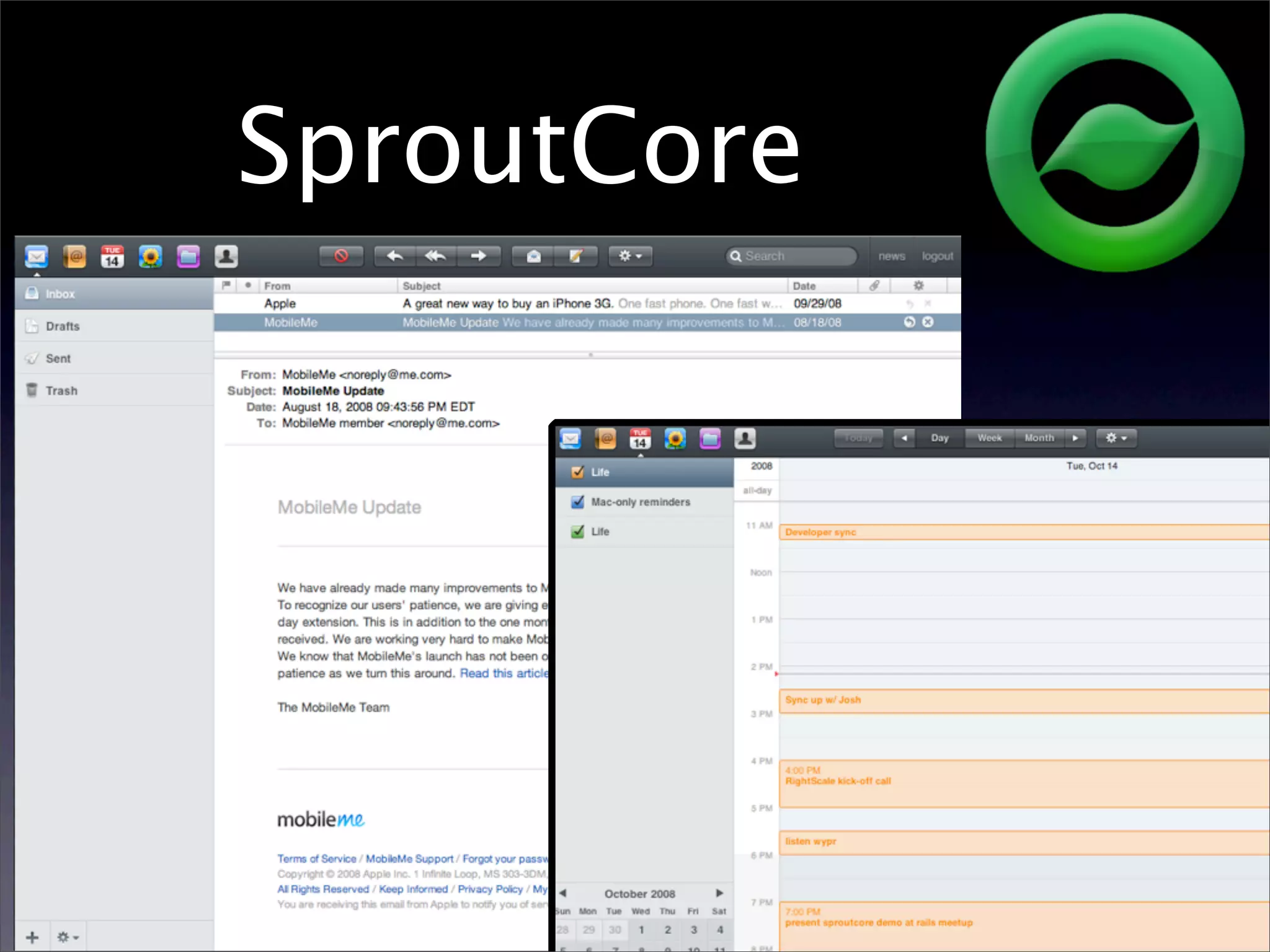
Task: Open present sproutcore demo event
Action: [1024, 927]
